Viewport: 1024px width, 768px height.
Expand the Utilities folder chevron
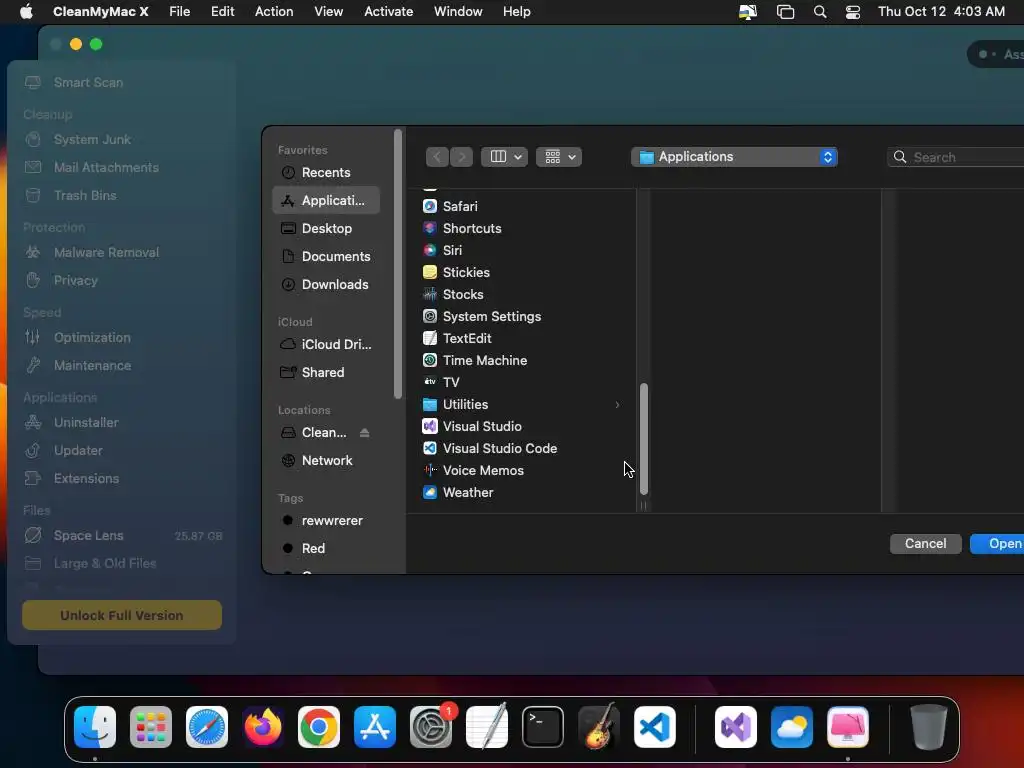pyautogui.click(x=617, y=405)
